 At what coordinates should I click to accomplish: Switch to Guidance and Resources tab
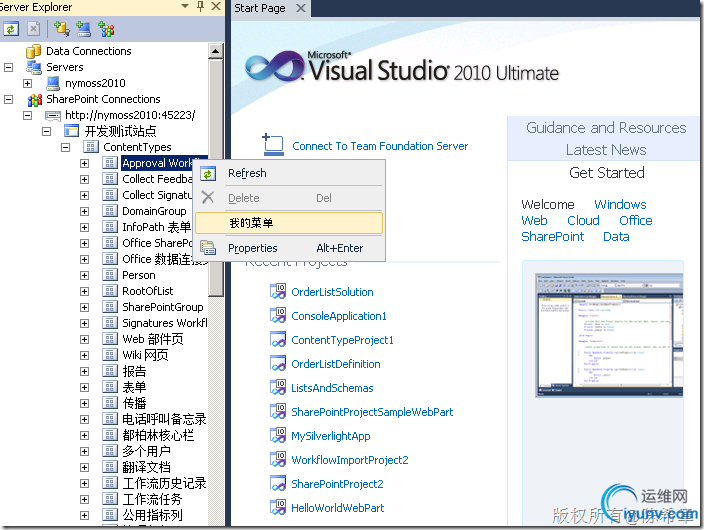[606, 128]
